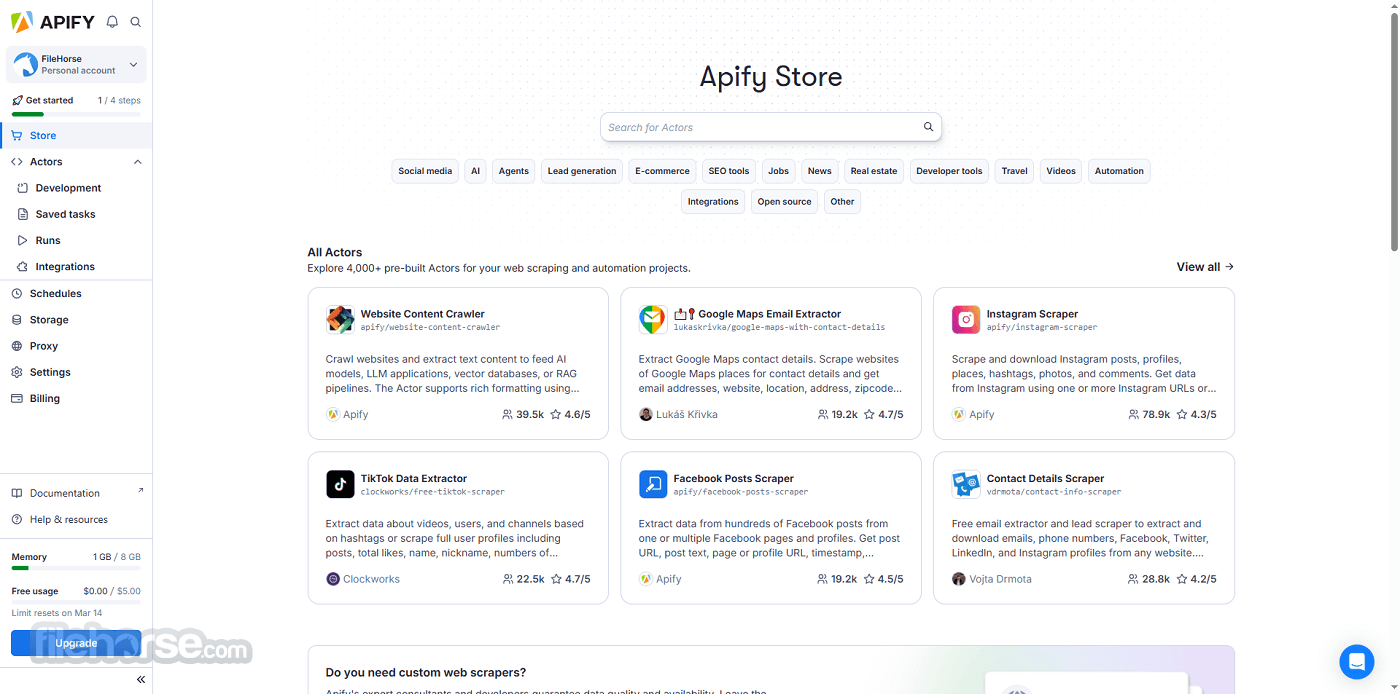Expand the FileHorse account dropdown
The width and height of the screenshot is (1400, 694).
[76, 65]
